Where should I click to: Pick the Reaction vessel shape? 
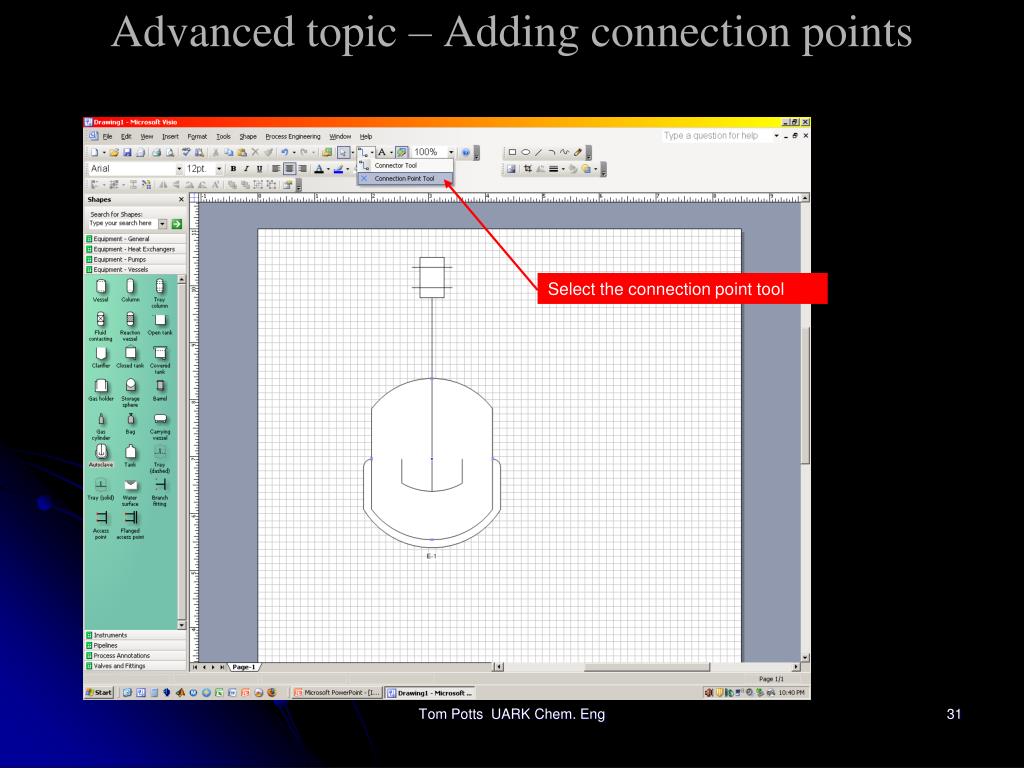pyautogui.click(x=130, y=320)
